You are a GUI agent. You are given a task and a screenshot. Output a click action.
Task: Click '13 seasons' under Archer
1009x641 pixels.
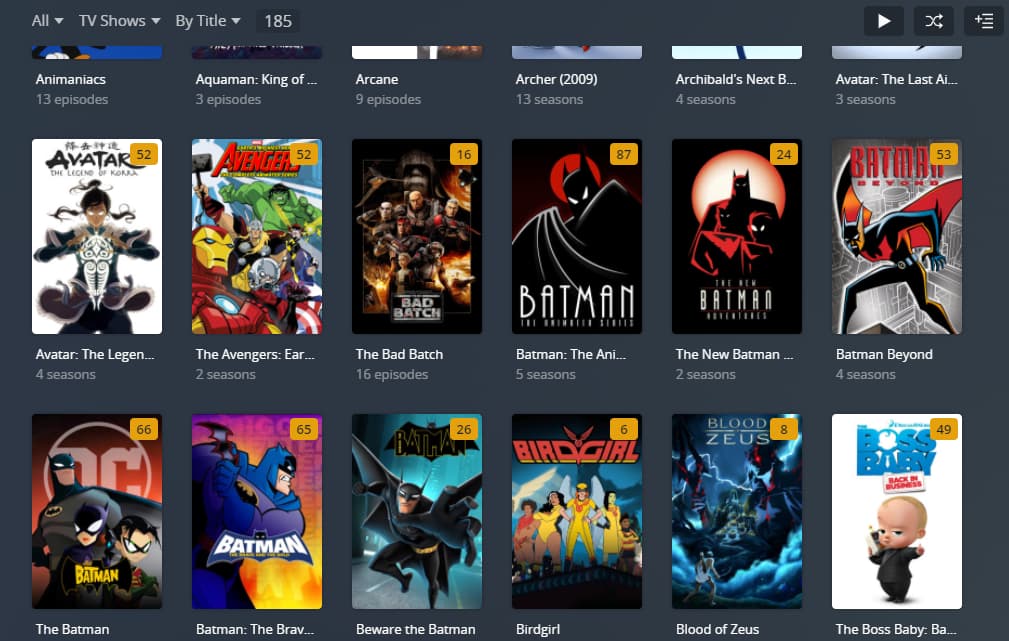[549, 99]
